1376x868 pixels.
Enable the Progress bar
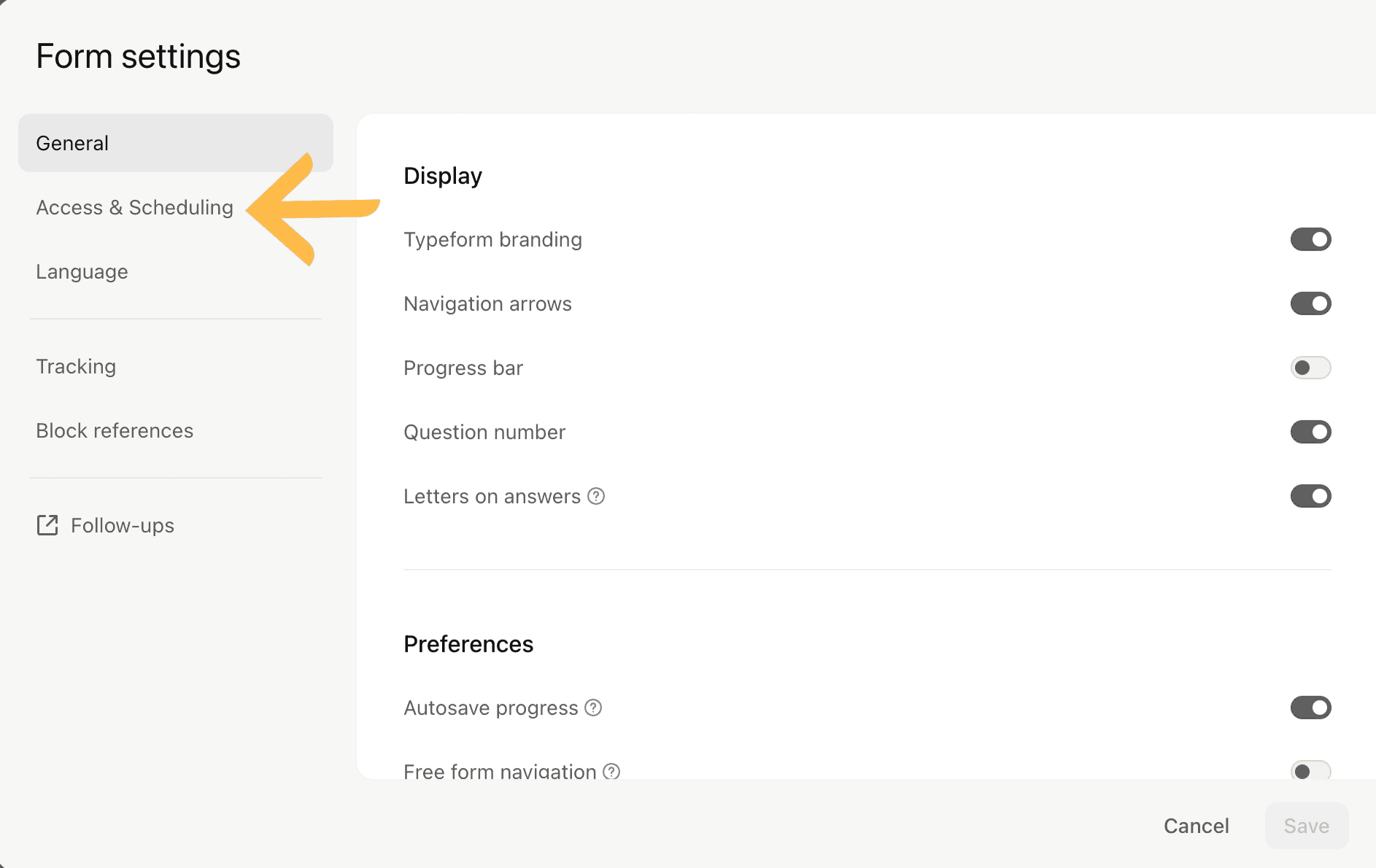click(1310, 368)
